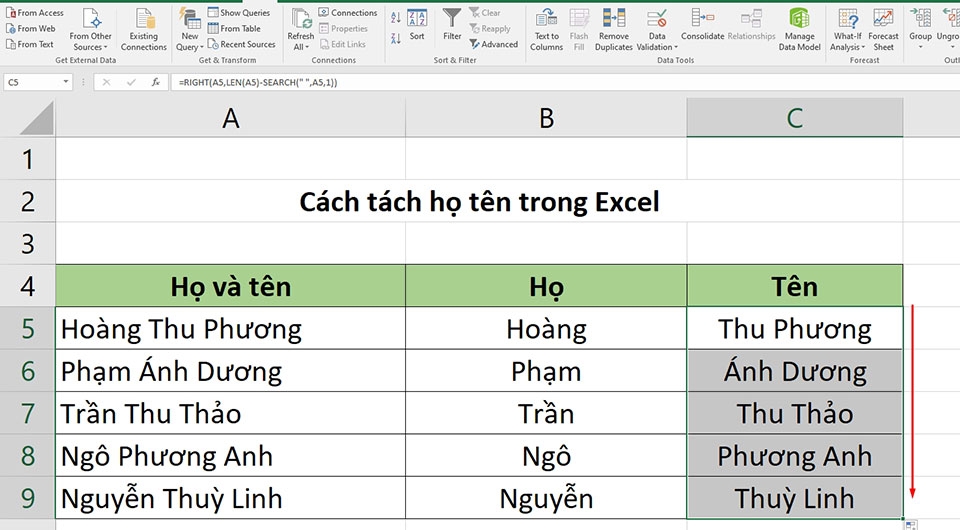Open the Group dropdown
Image resolution: width=960 pixels, height=530 pixels.
click(x=920, y=29)
